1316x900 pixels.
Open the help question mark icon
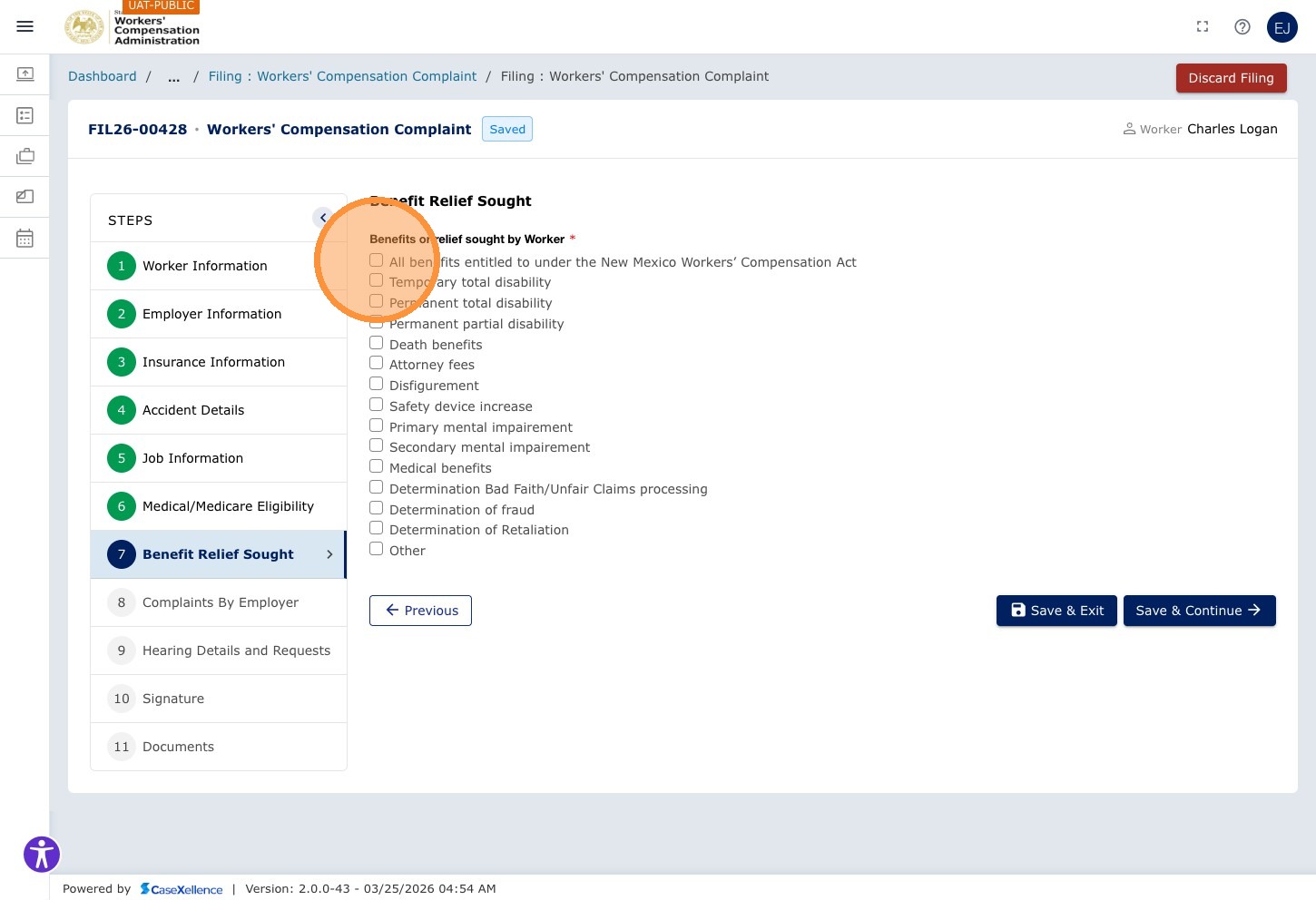tap(1242, 26)
